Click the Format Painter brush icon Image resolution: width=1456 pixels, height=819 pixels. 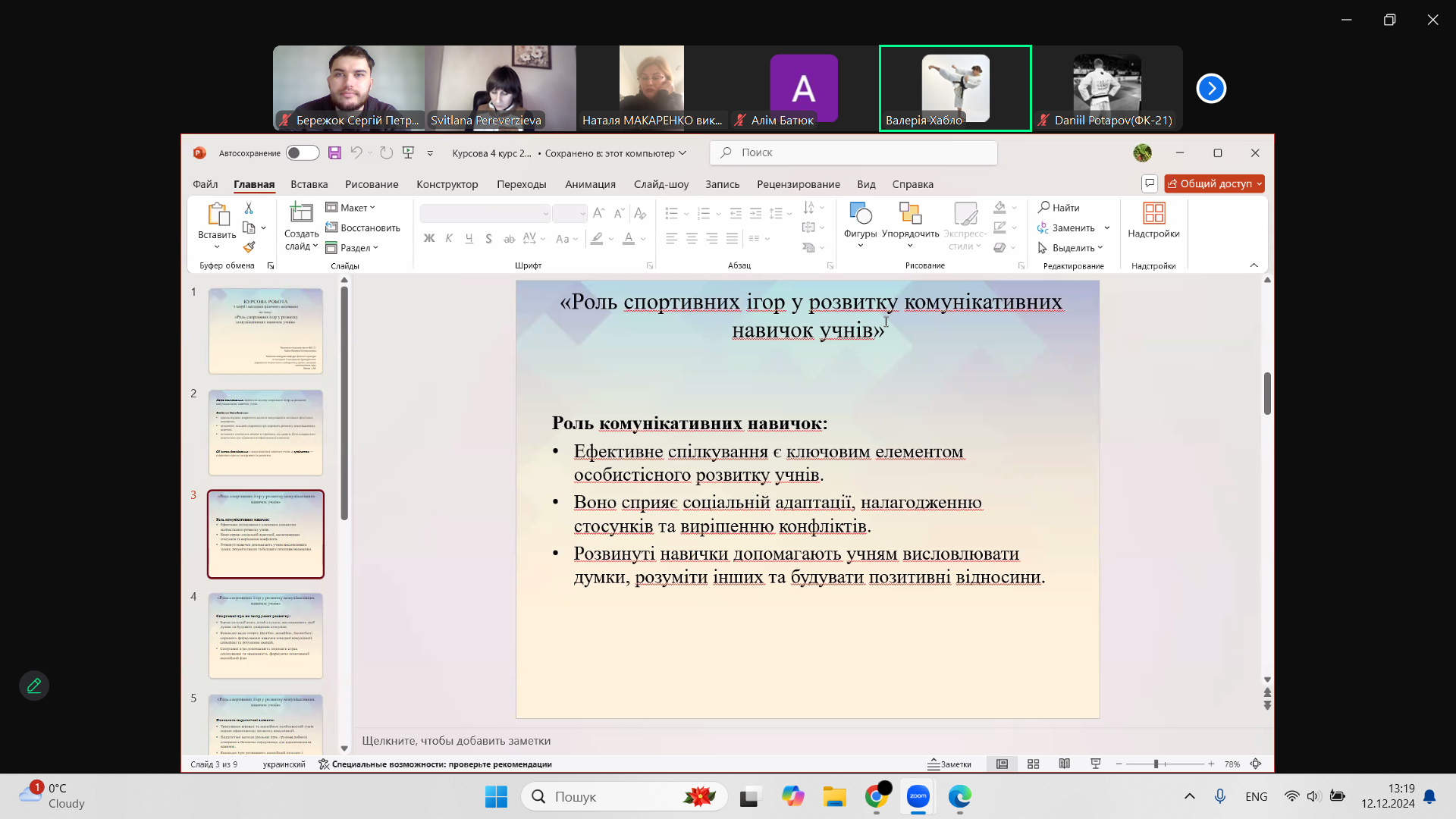point(249,247)
